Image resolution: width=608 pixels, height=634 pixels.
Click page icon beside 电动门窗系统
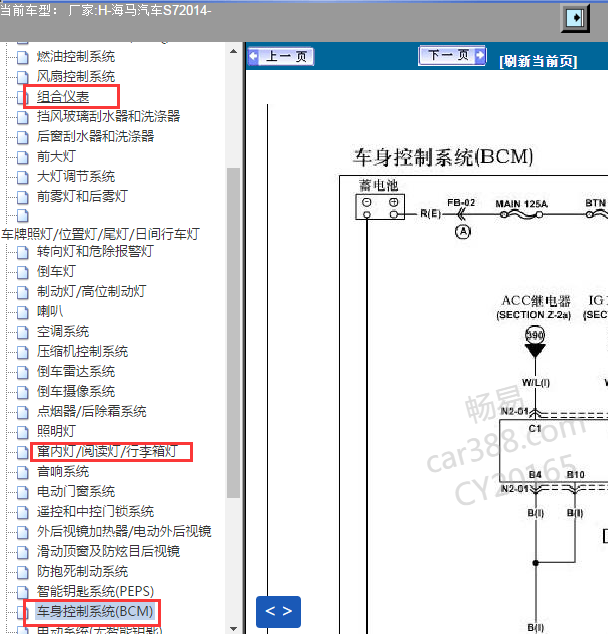pyautogui.click(x=23, y=492)
